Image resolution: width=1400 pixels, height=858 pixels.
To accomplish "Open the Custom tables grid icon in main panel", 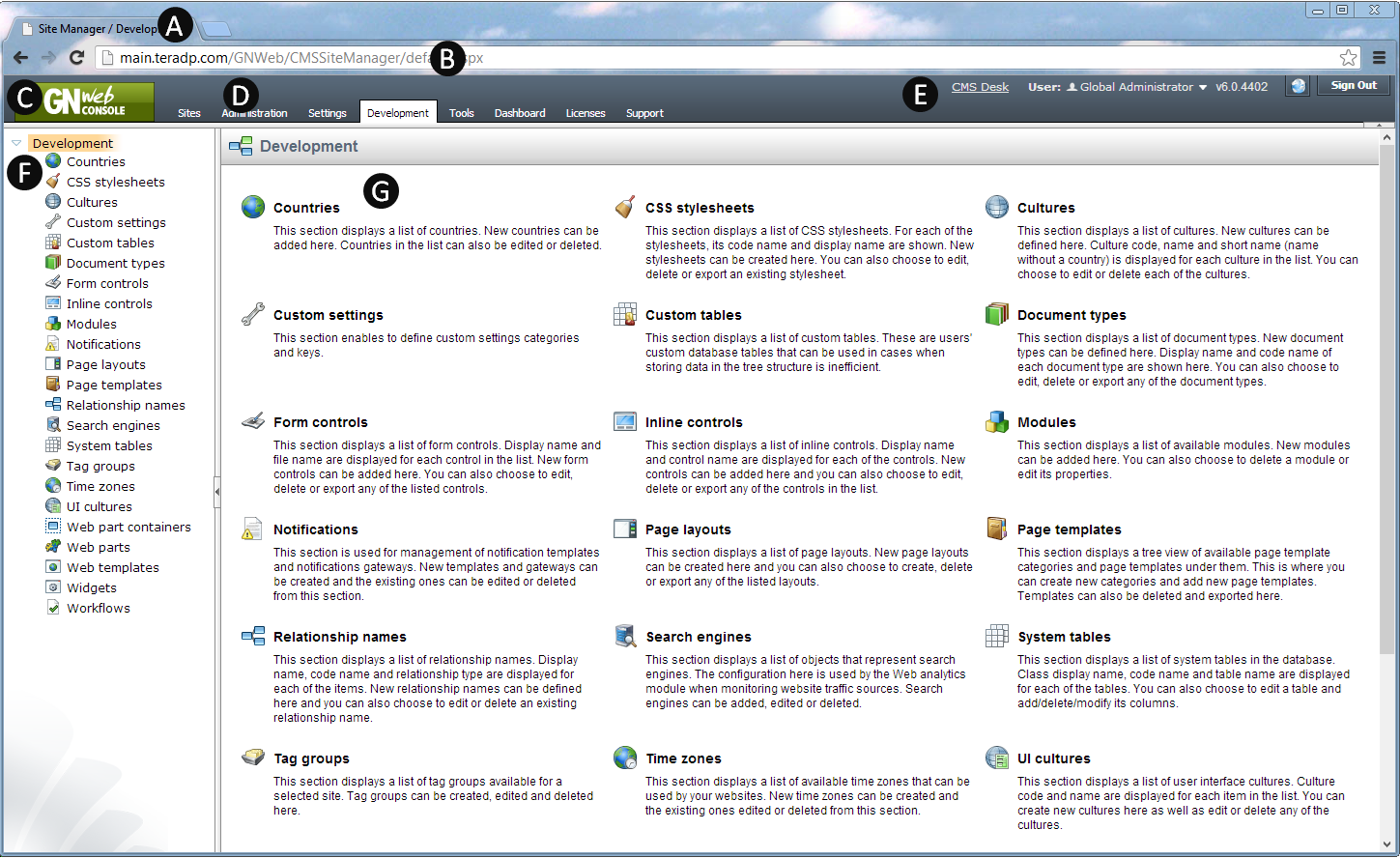I will coord(625,314).
